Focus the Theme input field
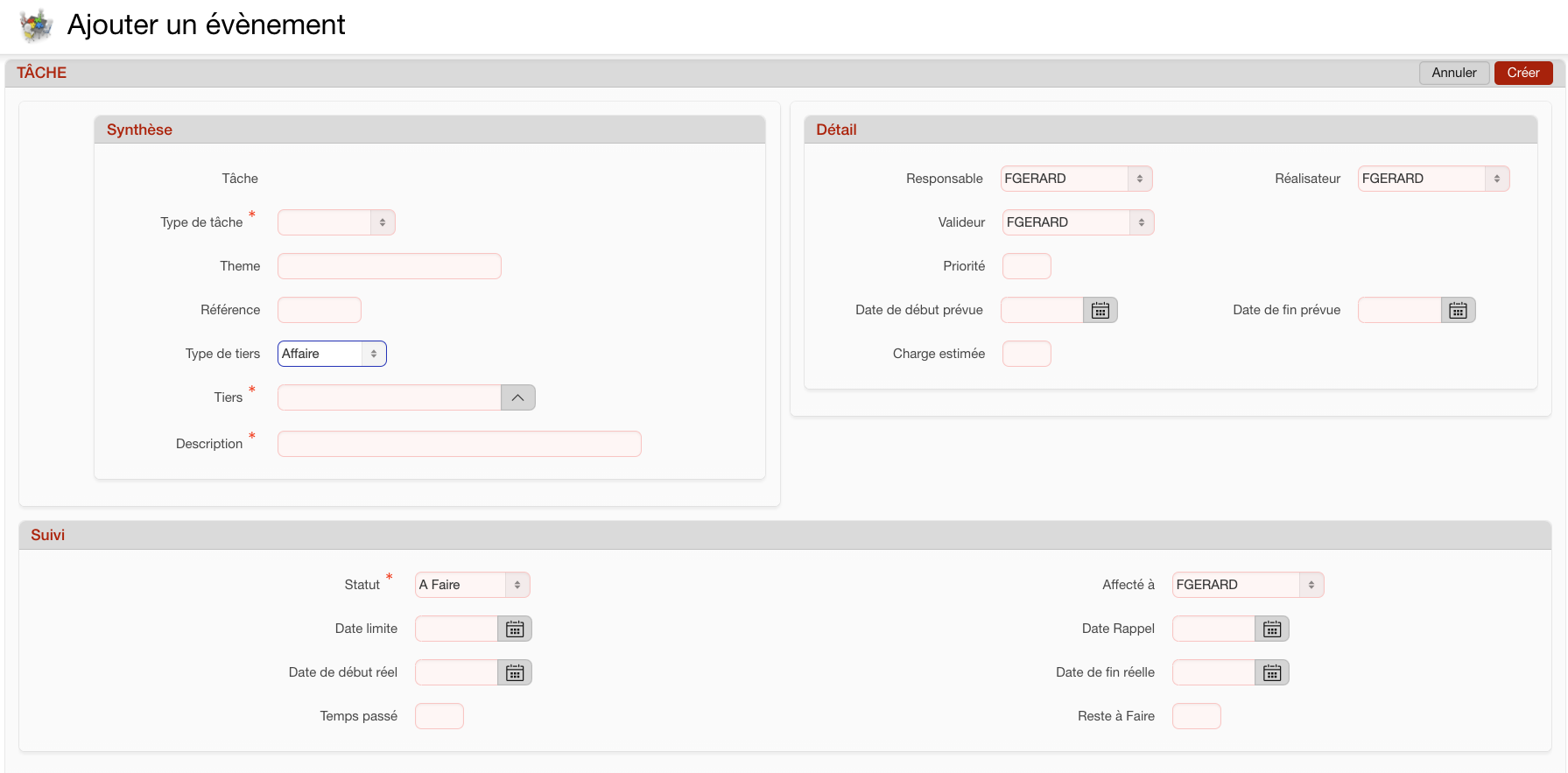 click(x=389, y=266)
